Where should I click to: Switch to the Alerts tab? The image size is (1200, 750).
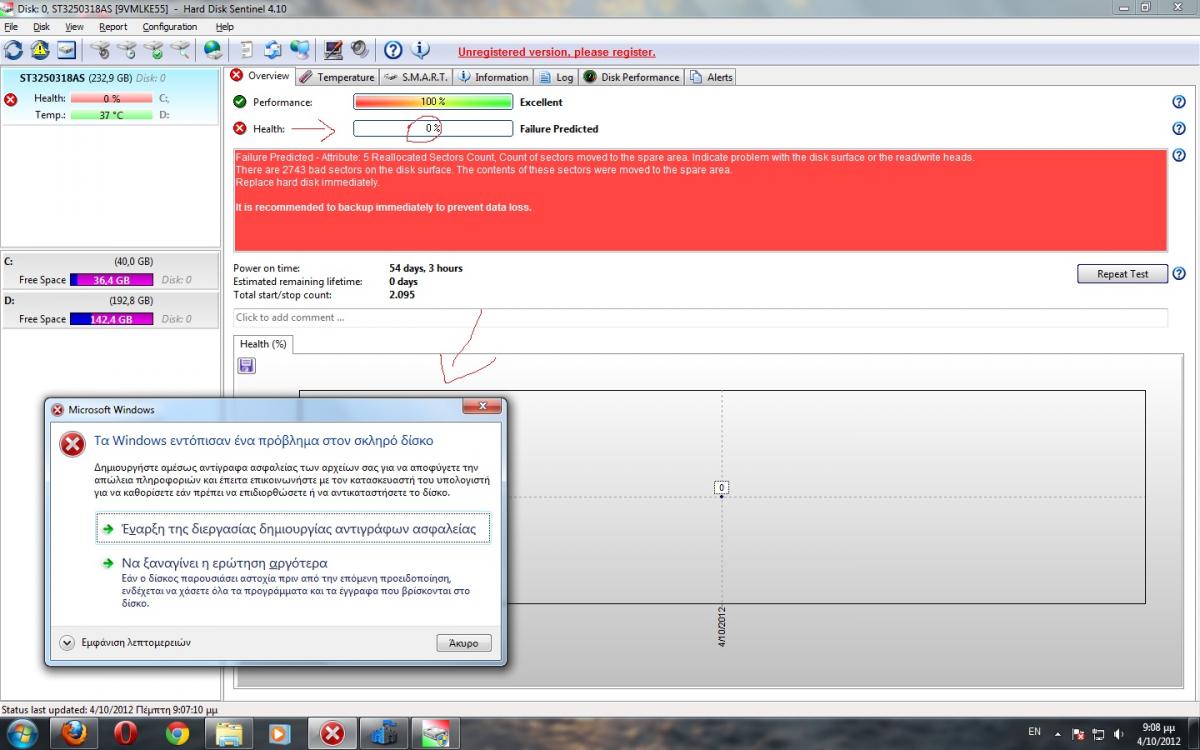tap(711, 77)
